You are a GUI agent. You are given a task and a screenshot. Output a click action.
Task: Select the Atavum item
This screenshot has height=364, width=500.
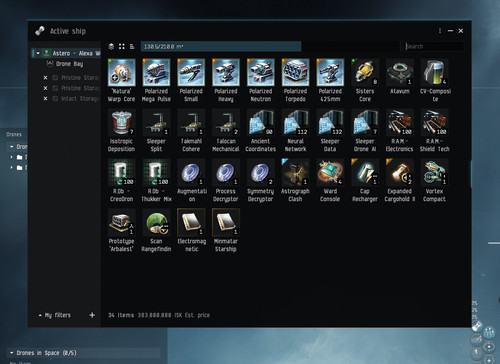pos(400,77)
